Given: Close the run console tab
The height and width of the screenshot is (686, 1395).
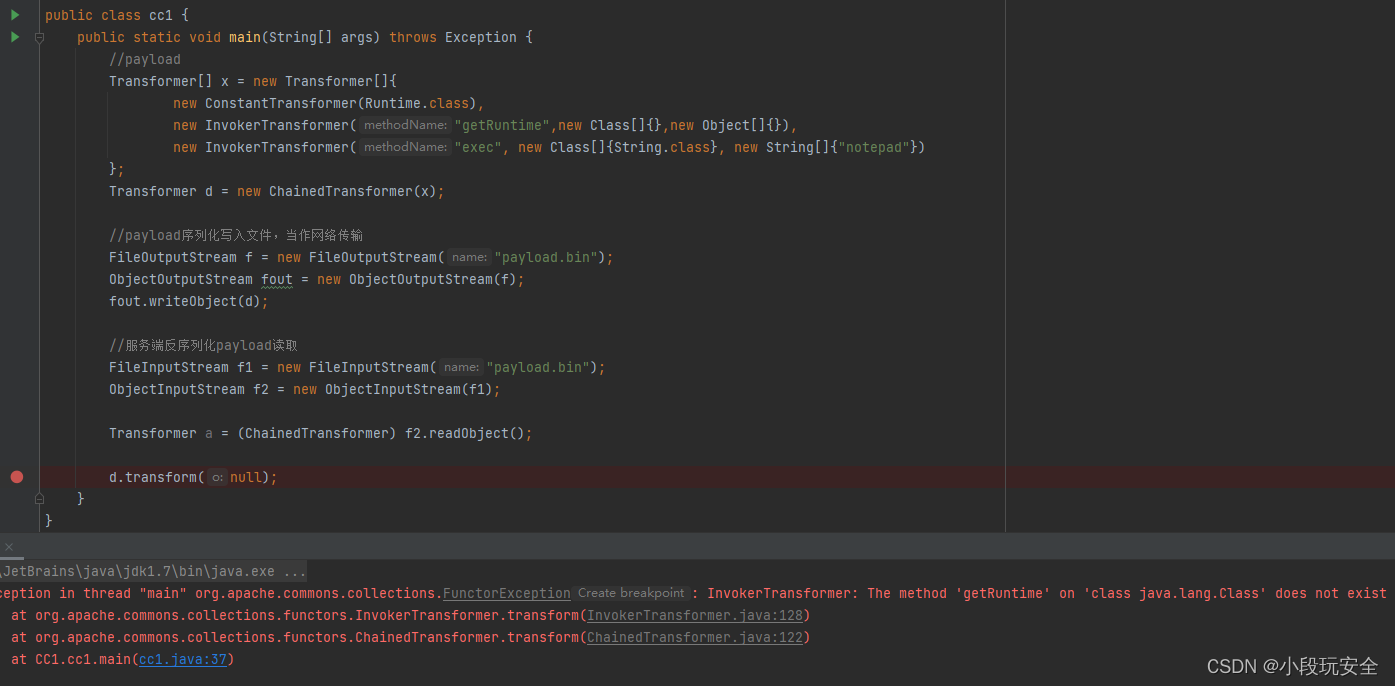Looking at the screenshot, I should [x=9, y=547].
